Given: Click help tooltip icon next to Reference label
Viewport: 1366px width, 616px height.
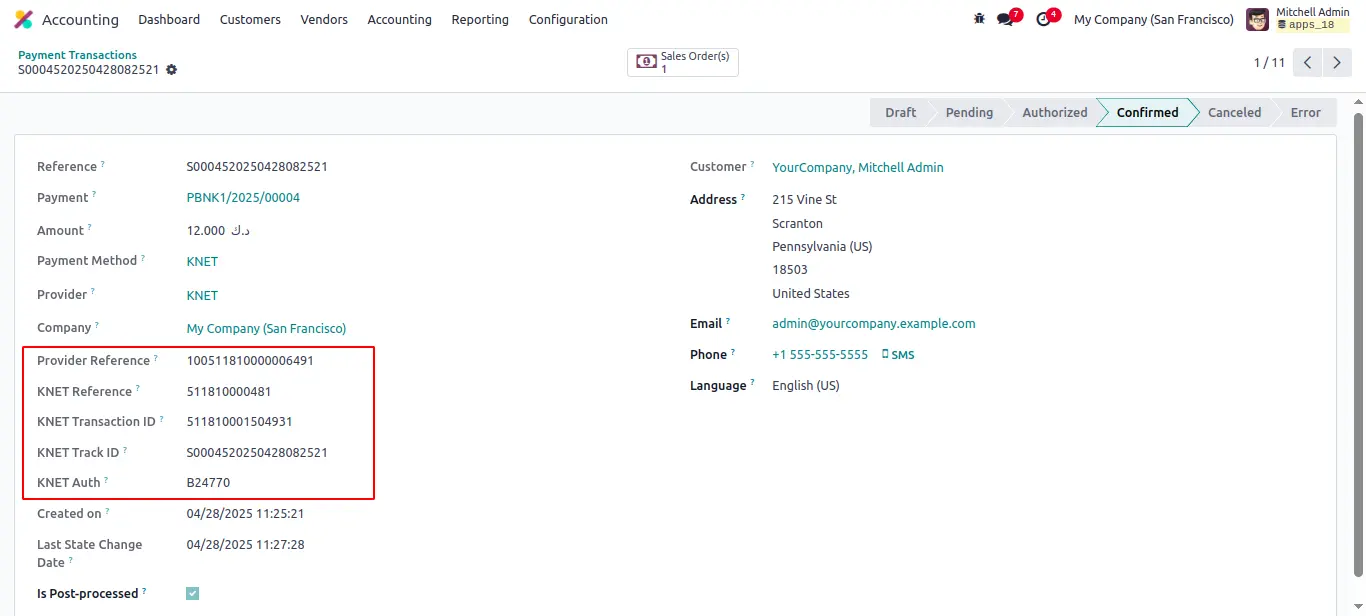Looking at the screenshot, I should [102, 163].
